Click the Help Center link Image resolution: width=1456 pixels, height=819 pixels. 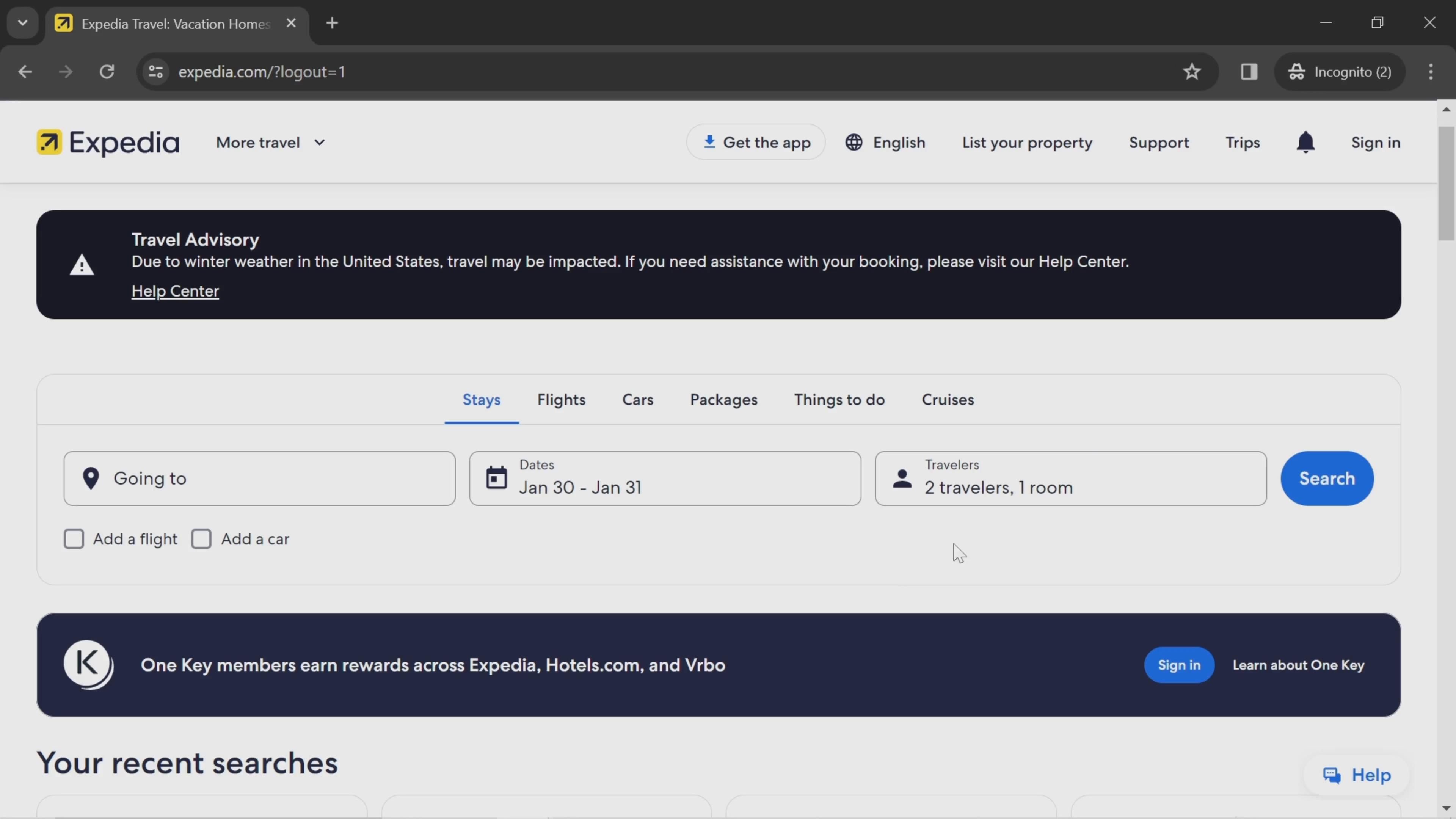click(175, 290)
